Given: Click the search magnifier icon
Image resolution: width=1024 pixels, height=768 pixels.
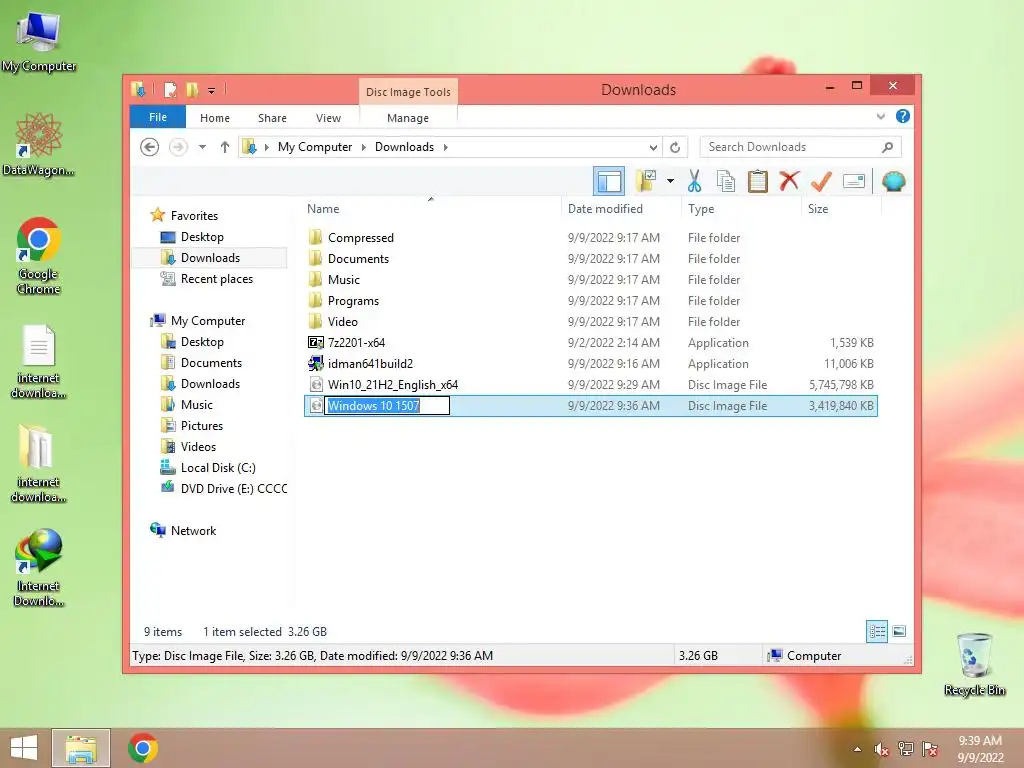Looking at the screenshot, I should click(x=887, y=147).
